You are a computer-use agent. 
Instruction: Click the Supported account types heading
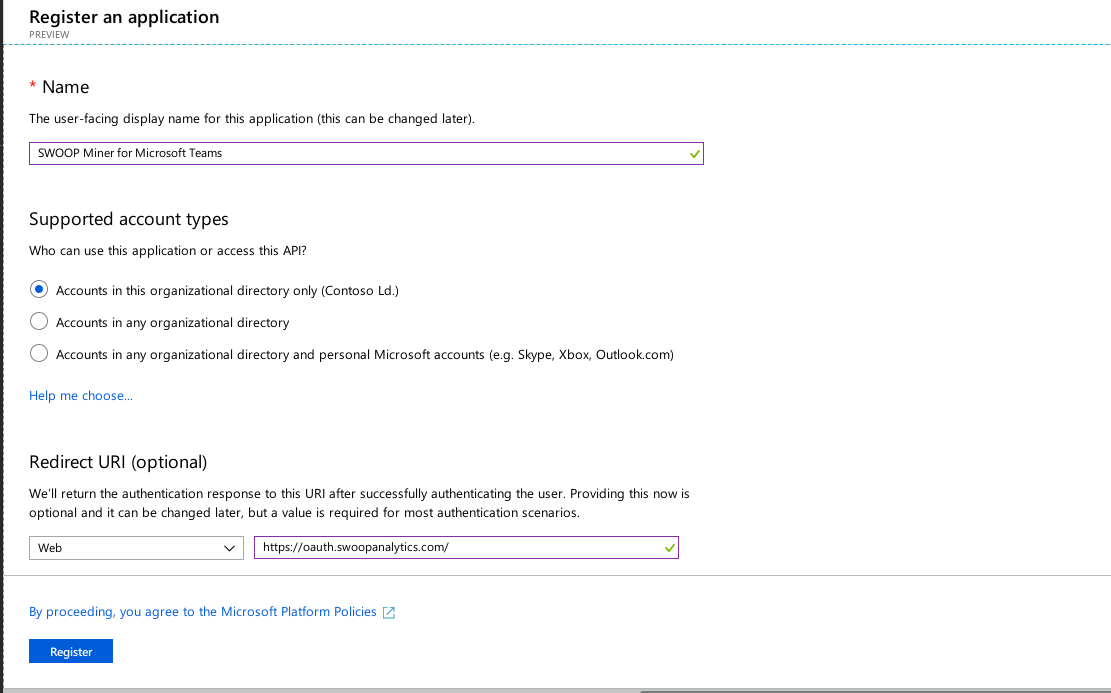128,219
